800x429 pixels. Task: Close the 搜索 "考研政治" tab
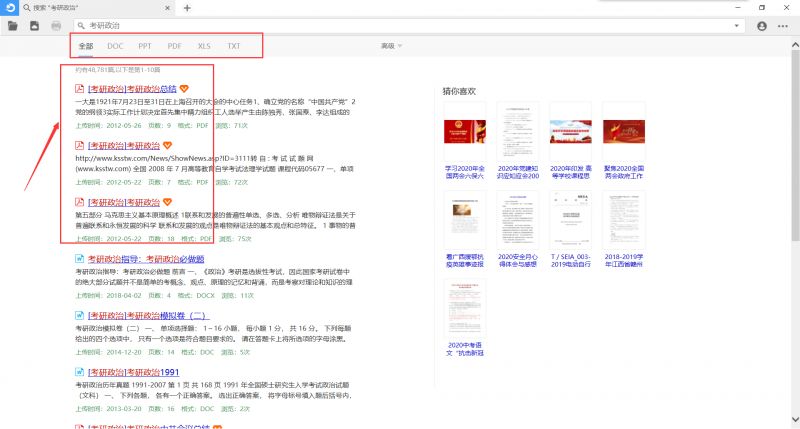[168, 8]
